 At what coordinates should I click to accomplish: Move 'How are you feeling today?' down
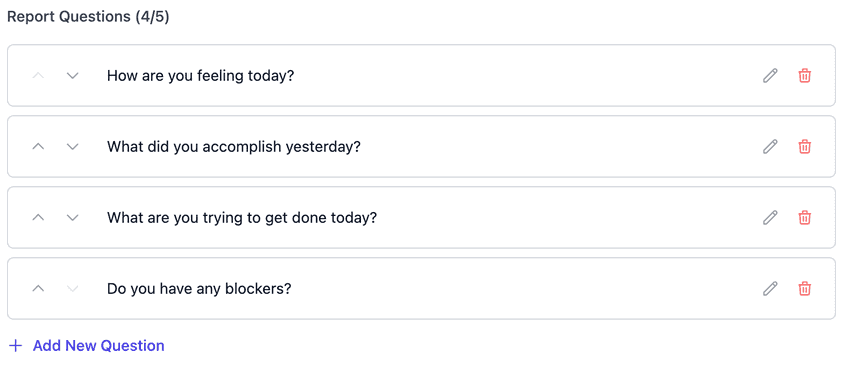(73, 75)
